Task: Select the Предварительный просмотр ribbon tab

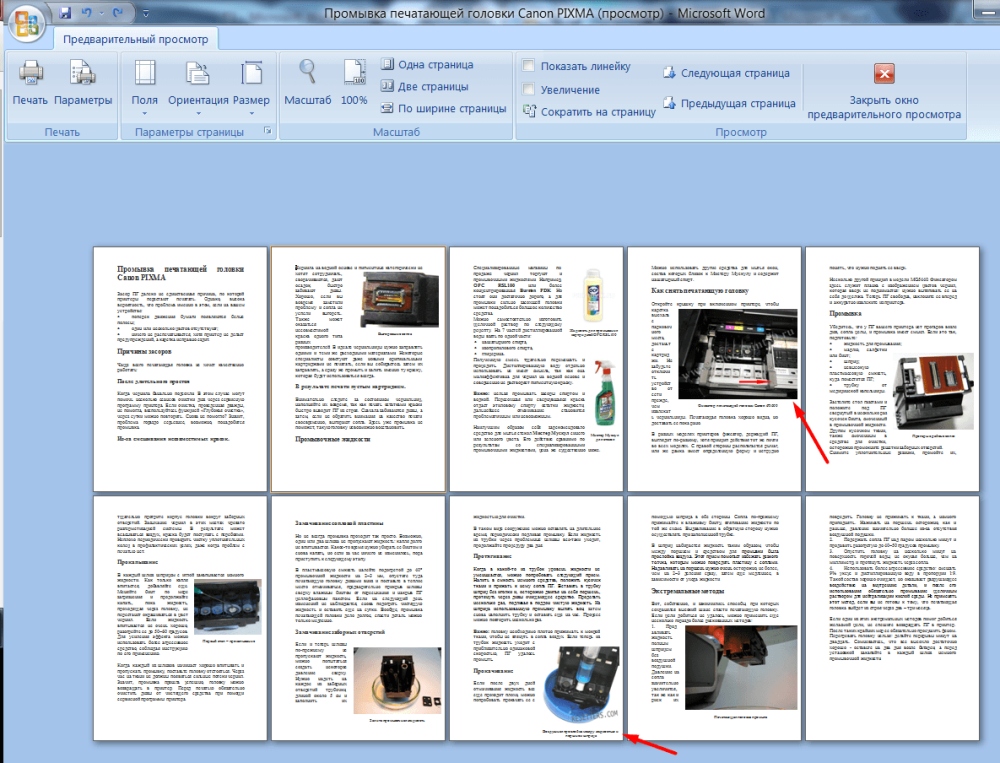Action: [136, 40]
